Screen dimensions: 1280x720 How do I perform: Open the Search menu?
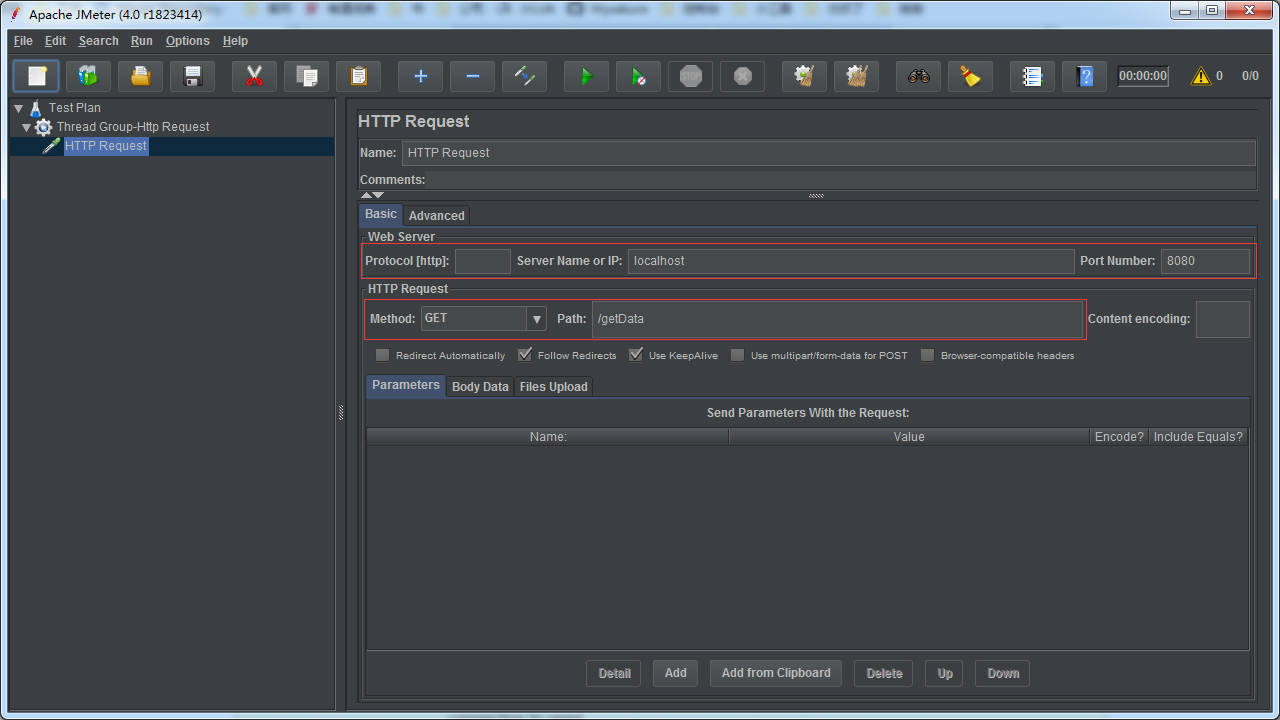(x=99, y=41)
